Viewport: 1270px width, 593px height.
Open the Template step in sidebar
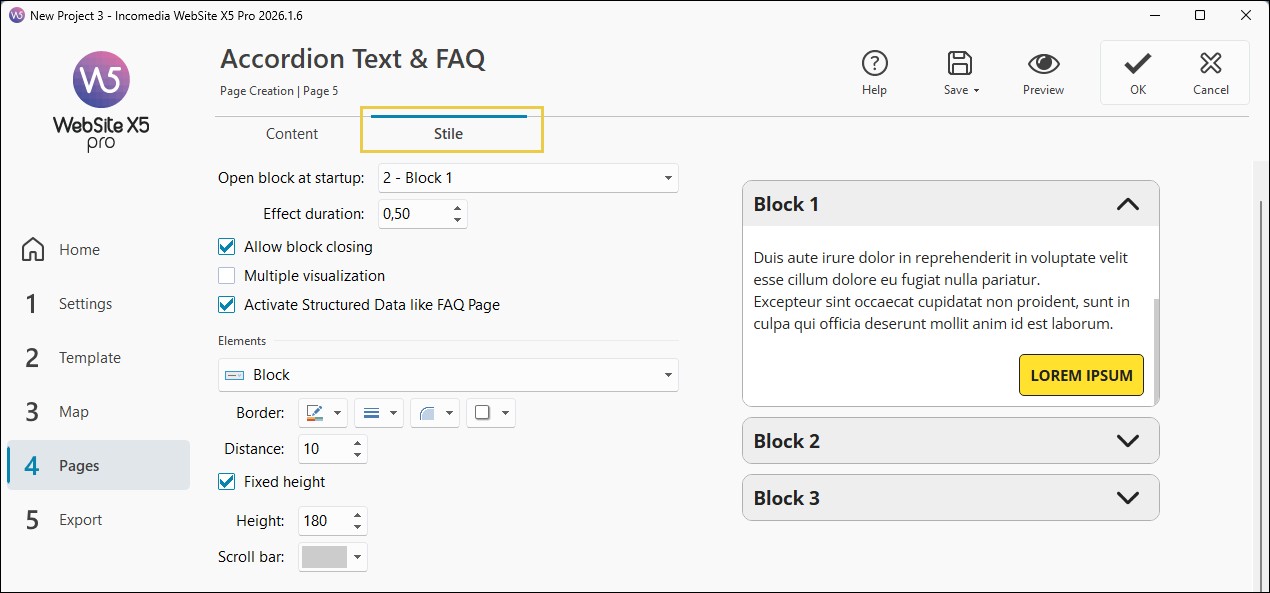[89, 358]
